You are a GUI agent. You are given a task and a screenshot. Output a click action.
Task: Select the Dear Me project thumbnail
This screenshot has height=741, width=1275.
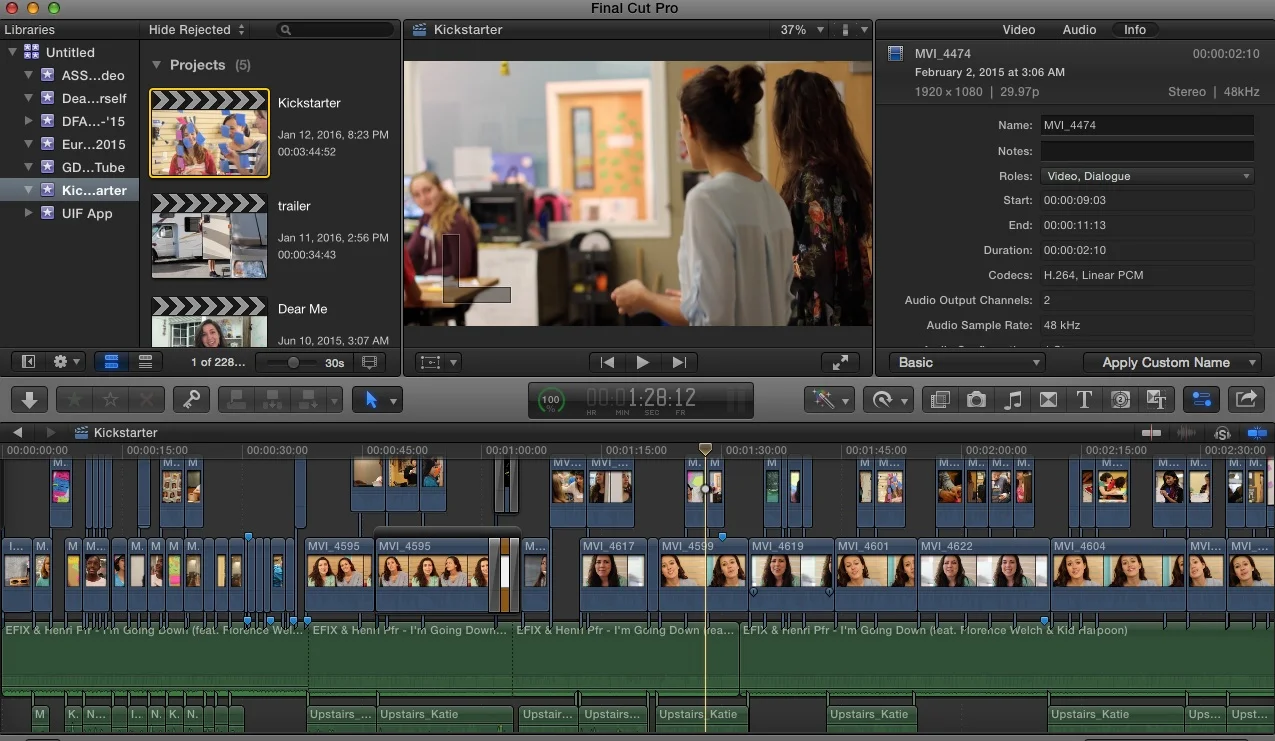(210, 322)
